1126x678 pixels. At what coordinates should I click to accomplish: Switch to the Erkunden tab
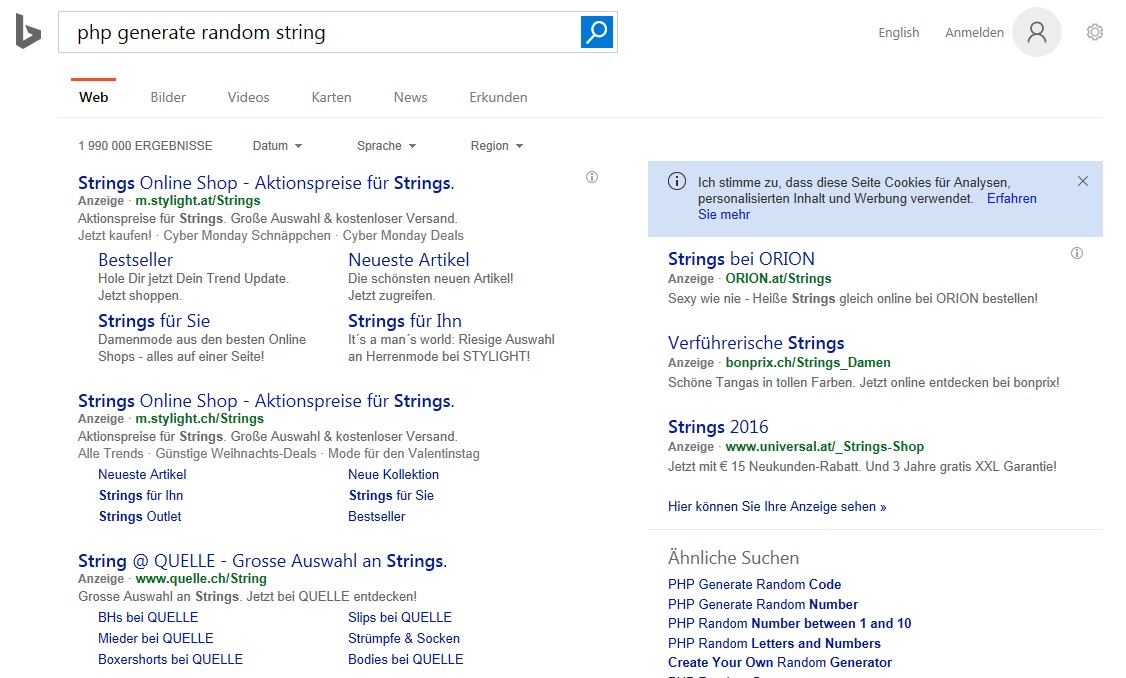point(498,97)
